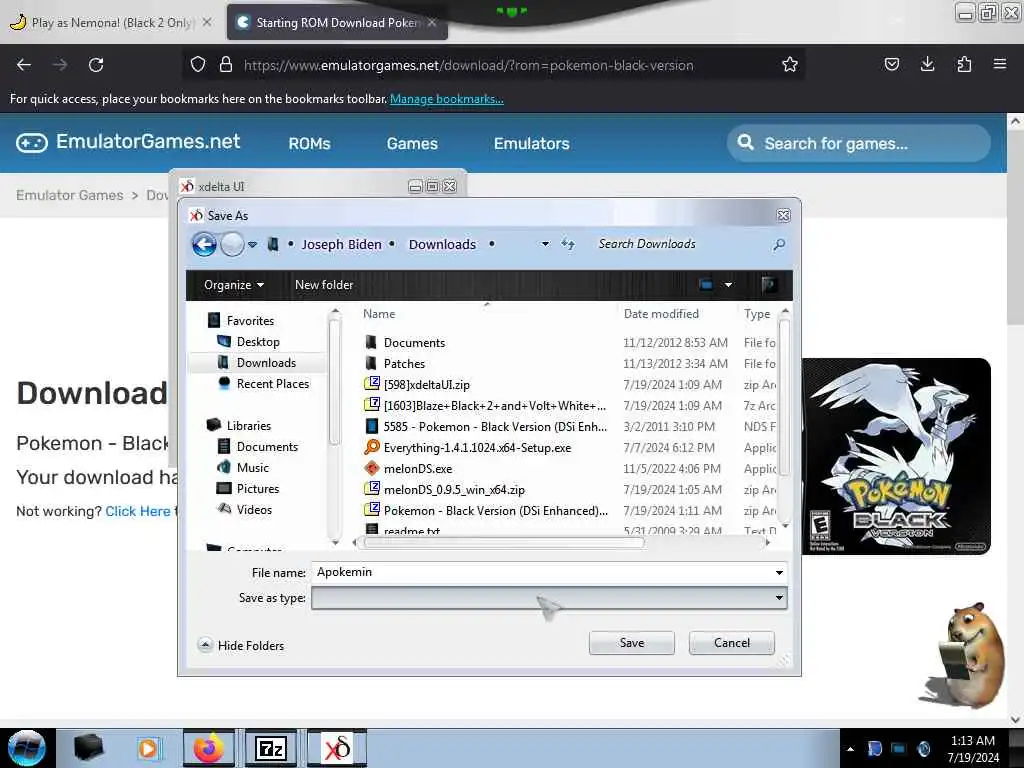Open recent pages dropdown beside nav arrows
This screenshot has width=1024, height=768.
(252, 245)
